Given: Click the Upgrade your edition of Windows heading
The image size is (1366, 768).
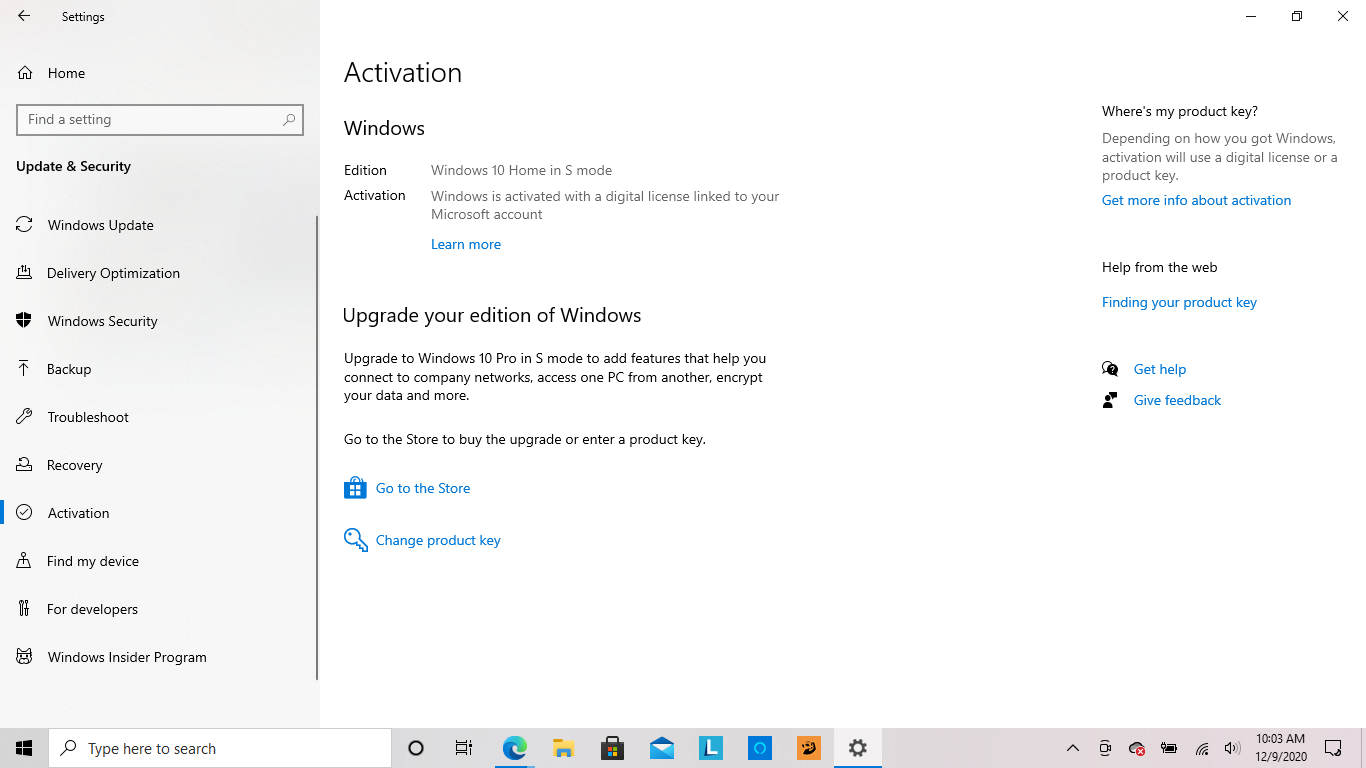Looking at the screenshot, I should pyautogui.click(x=492, y=315).
